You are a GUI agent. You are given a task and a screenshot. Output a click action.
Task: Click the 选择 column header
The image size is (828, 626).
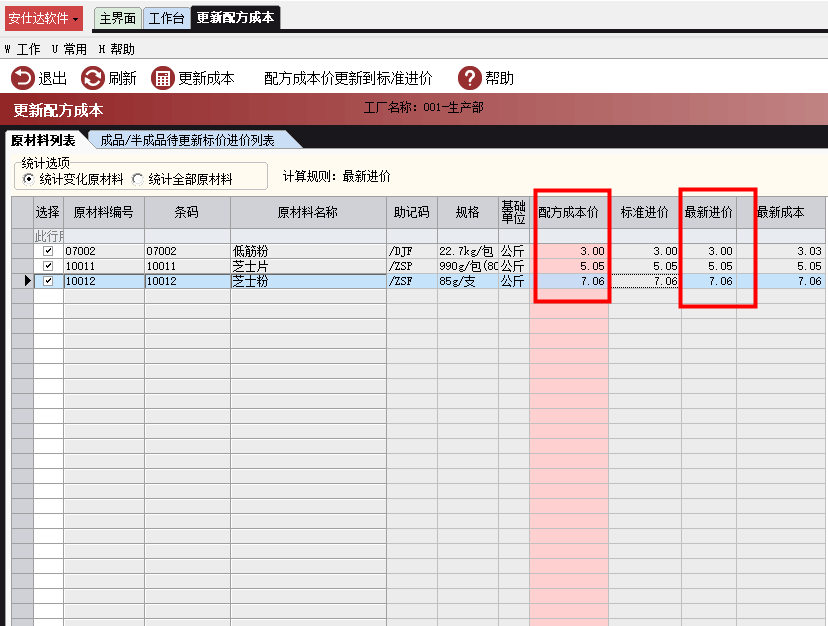(48, 212)
